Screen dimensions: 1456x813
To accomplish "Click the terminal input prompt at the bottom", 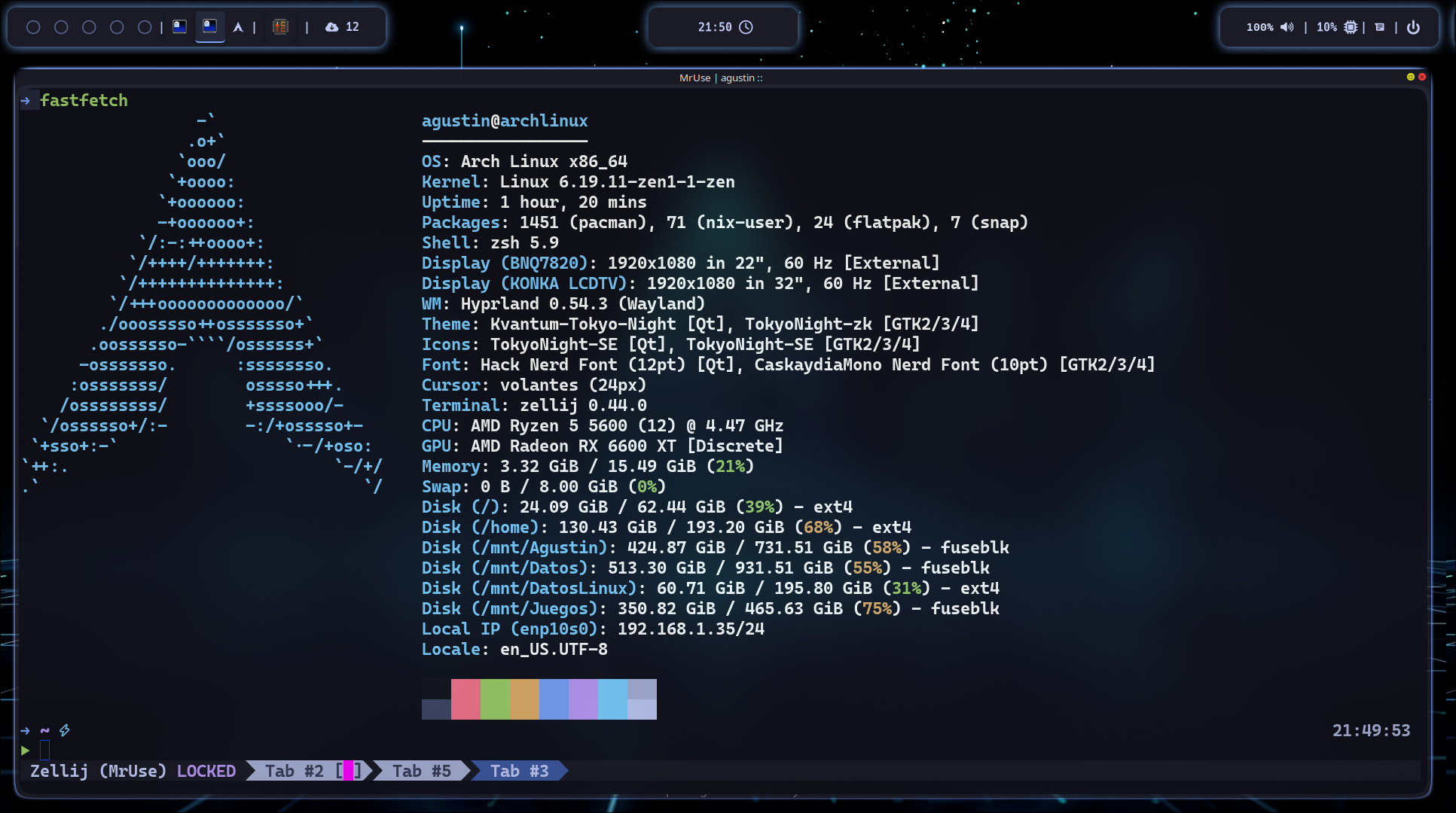I will click(45, 750).
